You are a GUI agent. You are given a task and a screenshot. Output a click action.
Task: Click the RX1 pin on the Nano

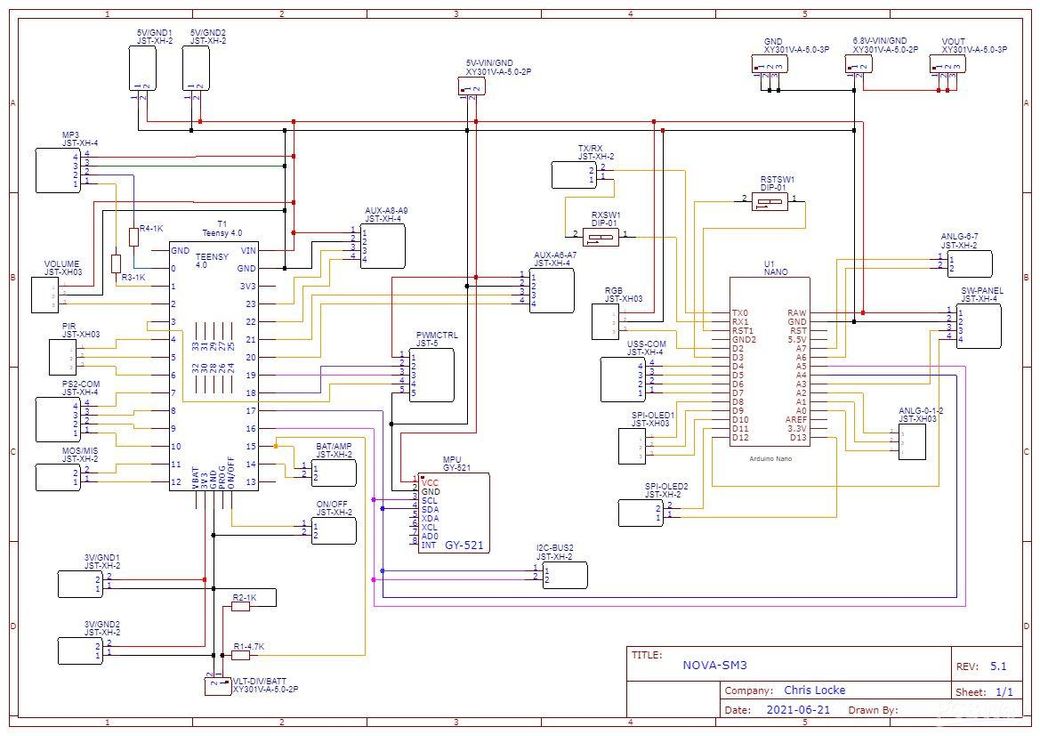[x=740, y=322]
